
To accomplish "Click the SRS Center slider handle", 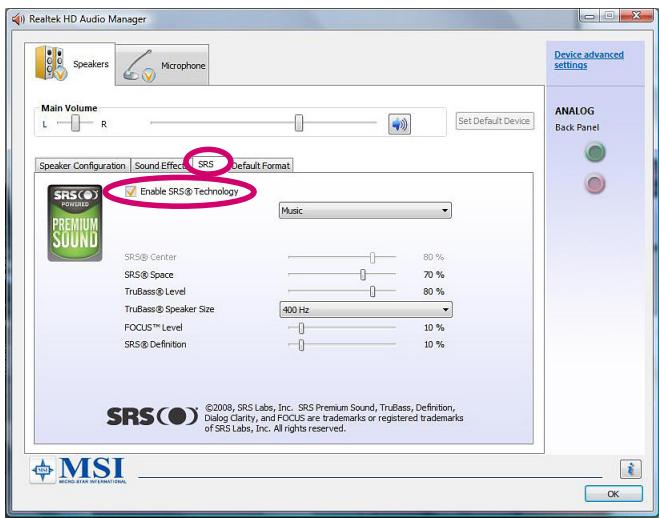I will pos(372,258).
